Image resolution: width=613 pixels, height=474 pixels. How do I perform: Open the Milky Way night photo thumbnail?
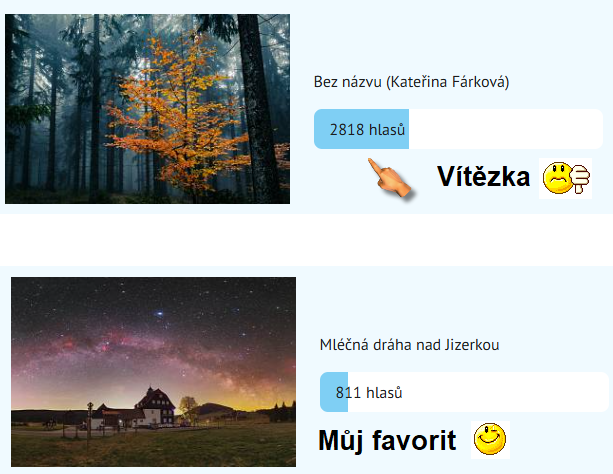153,372
